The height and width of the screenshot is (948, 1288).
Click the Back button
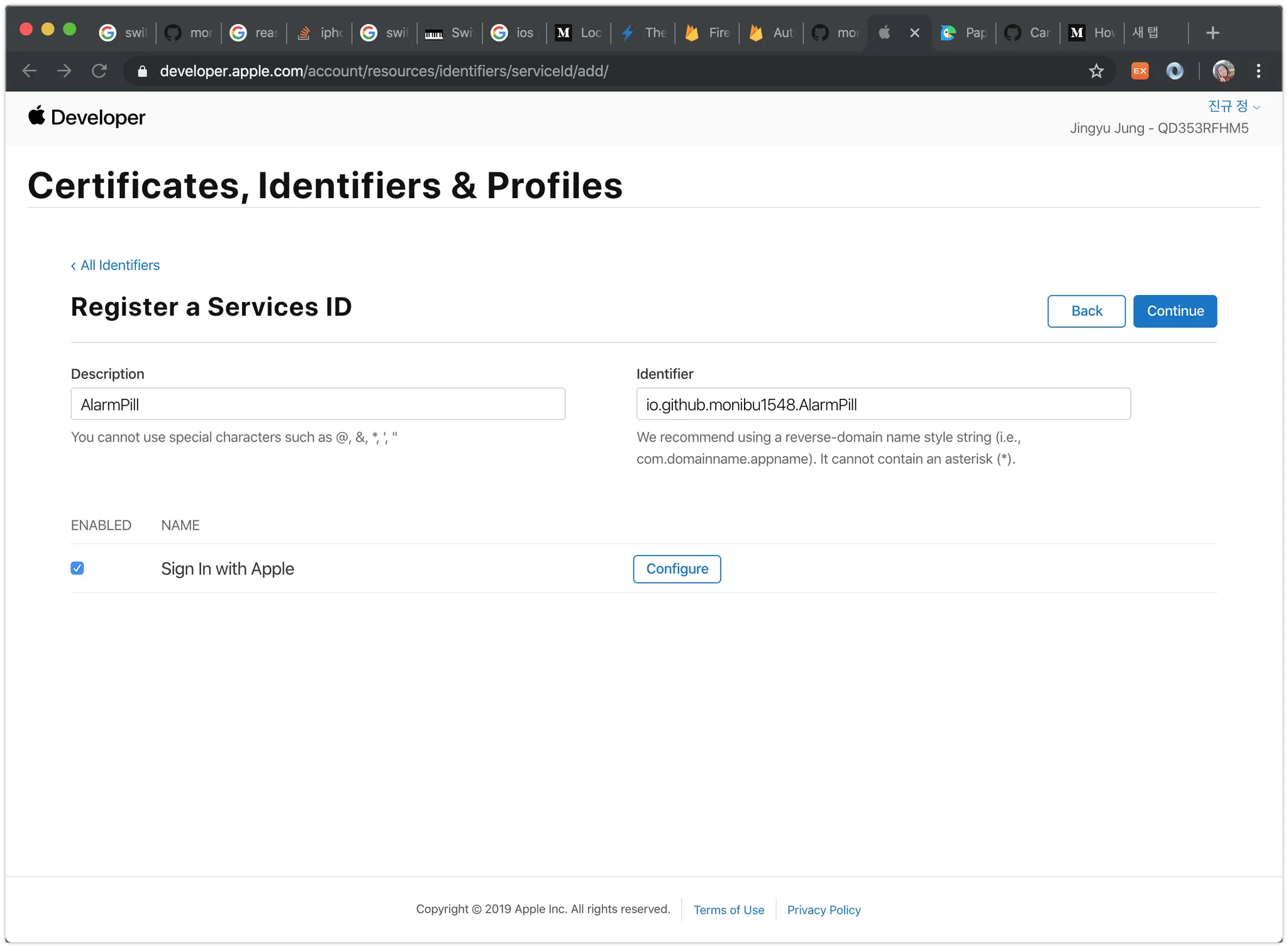(x=1086, y=311)
